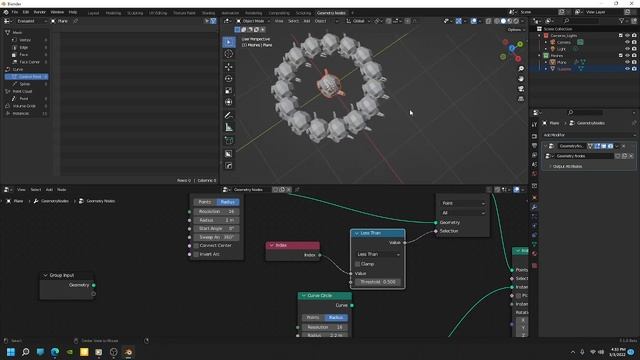Screen dimensions: 640x360
Task: Hide the Plane object with eye icon
Action: tap(627, 62)
